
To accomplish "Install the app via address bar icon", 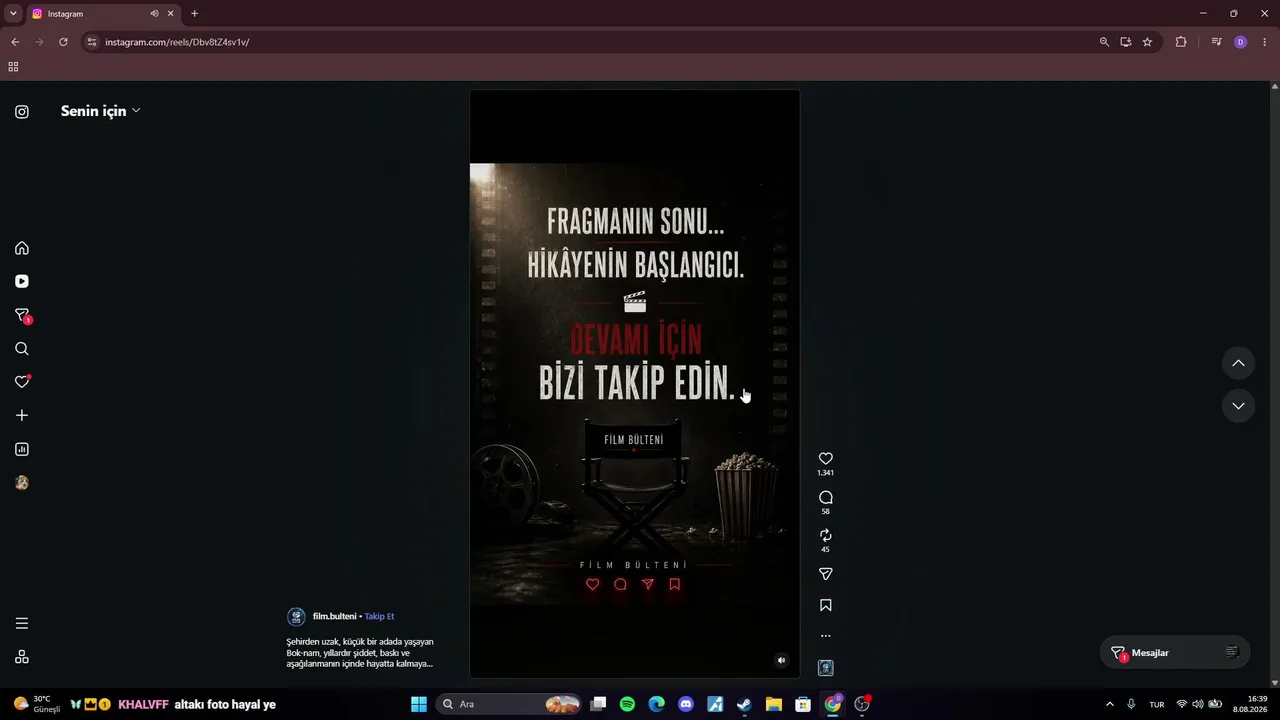I will point(1126,42).
